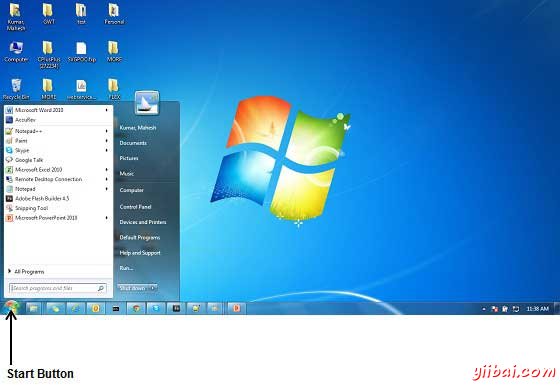Open Skype from the taskbar
This screenshot has width=560, height=385.
(x=156, y=308)
